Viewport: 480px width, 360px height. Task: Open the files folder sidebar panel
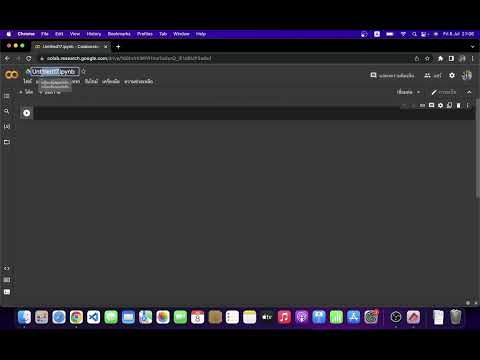(x=7, y=142)
